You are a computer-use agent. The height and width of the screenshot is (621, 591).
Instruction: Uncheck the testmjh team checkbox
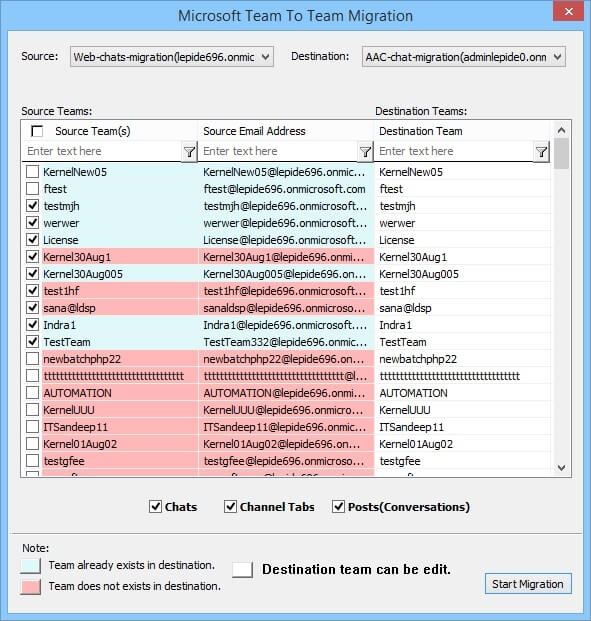(32, 206)
